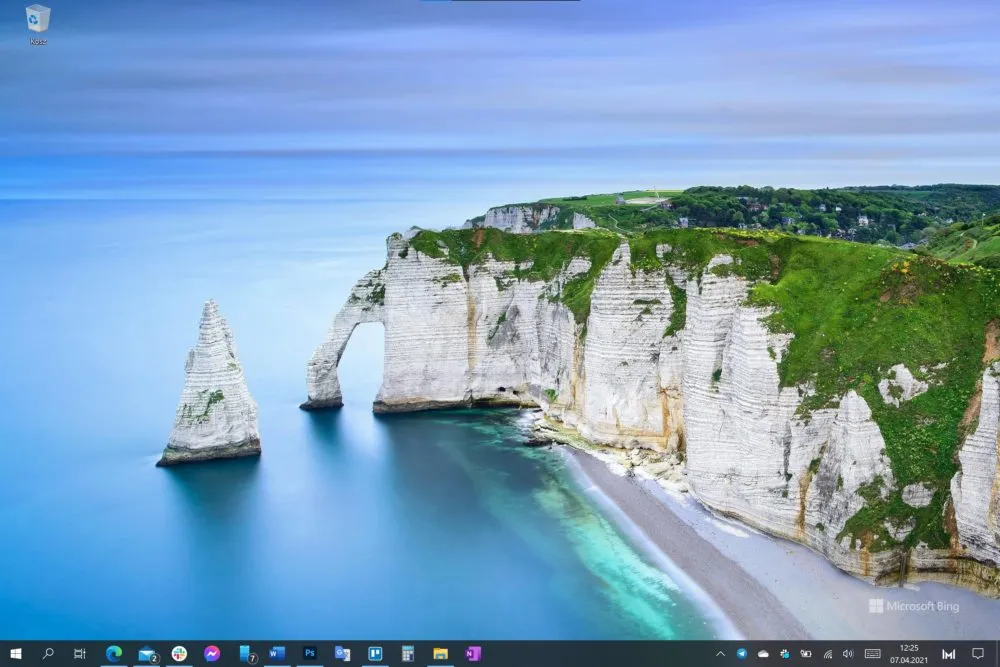
Task: Open Messenger from the taskbar
Action: click(x=212, y=654)
